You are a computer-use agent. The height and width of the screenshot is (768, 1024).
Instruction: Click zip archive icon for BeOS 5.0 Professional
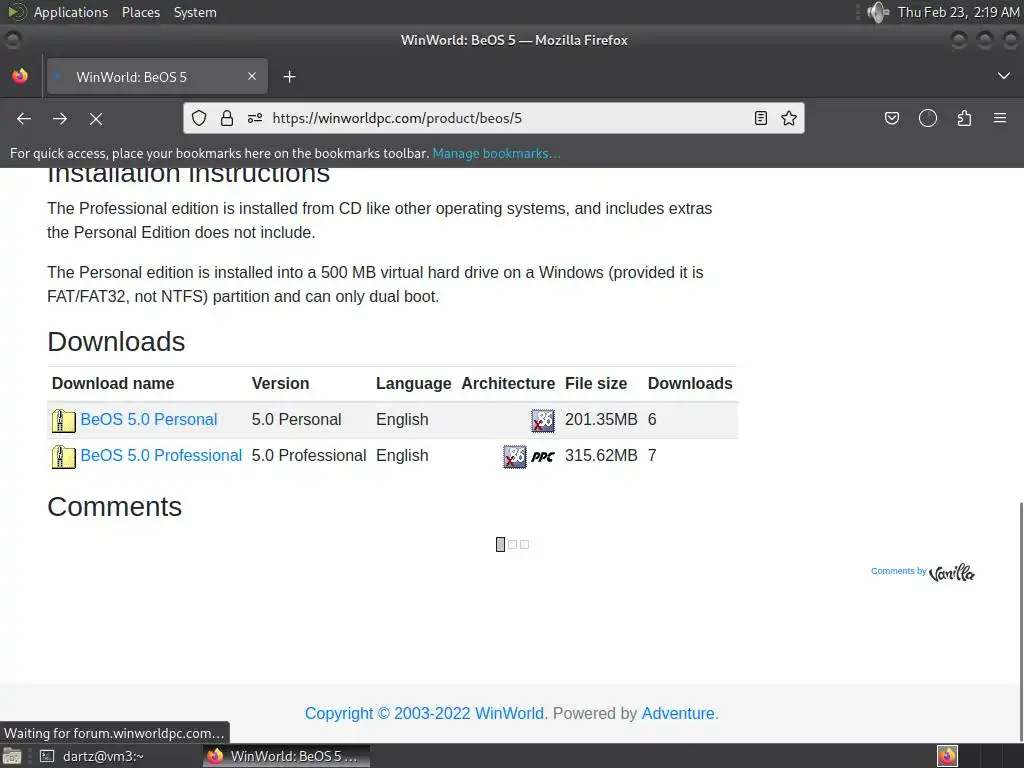(x=63, y=456)
